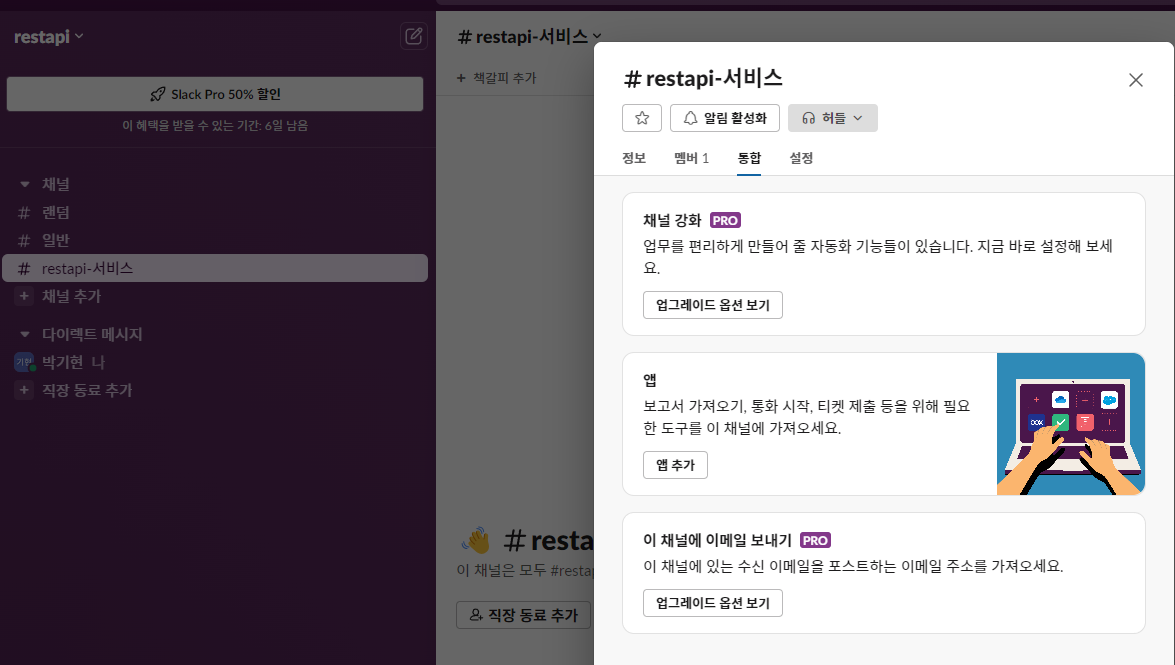
Task: Switch to the 멤버 1 tab
Action: point(691,158)
